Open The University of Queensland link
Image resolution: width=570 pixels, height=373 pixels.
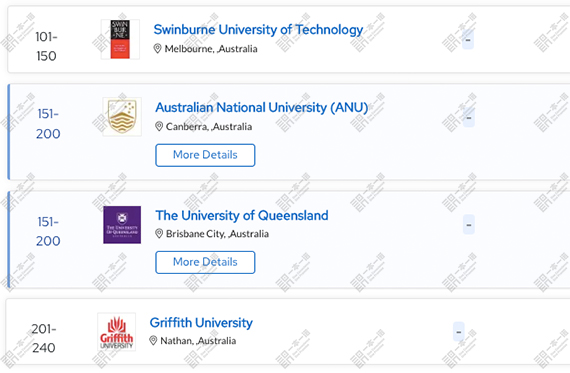(242, 215)
